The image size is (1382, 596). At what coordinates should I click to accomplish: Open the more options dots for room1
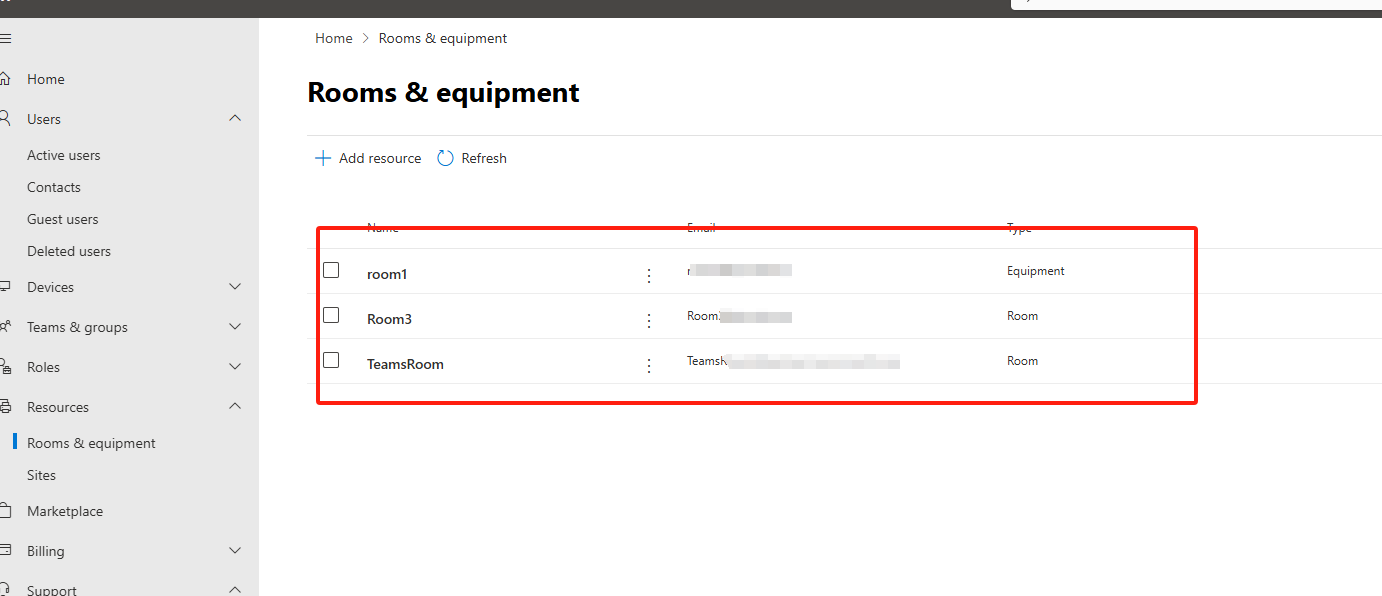pos(649,276)
